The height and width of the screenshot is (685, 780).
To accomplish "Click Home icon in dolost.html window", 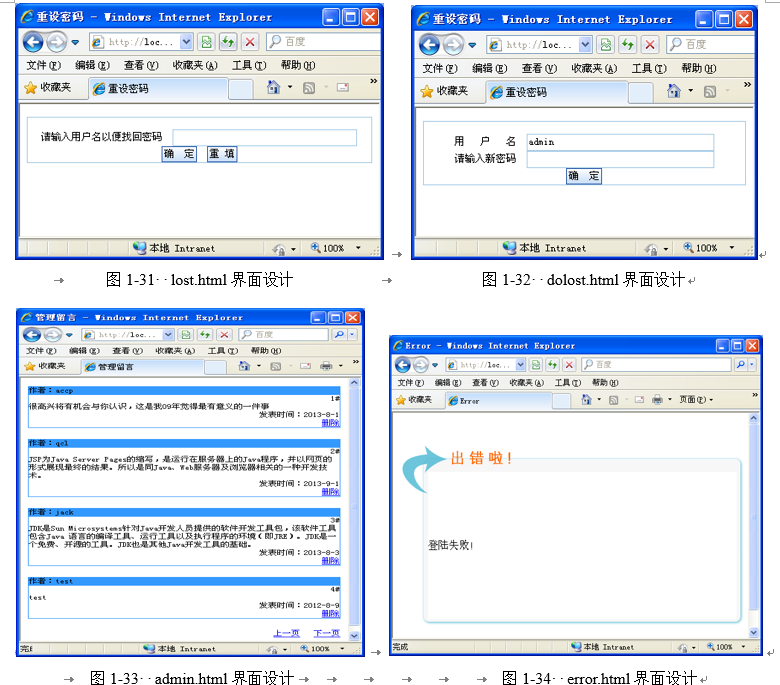I will 674,91.
